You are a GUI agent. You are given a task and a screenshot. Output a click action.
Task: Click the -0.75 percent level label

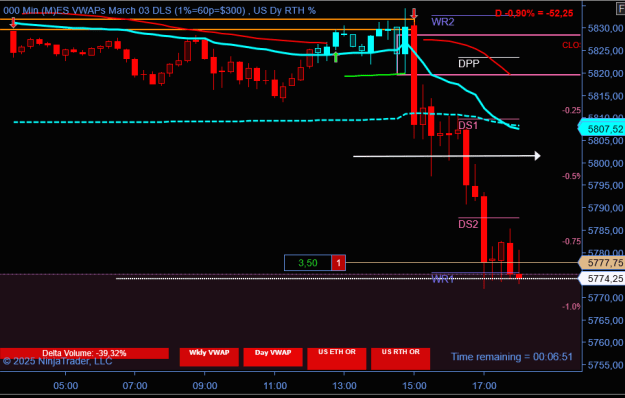pos(571,241)
